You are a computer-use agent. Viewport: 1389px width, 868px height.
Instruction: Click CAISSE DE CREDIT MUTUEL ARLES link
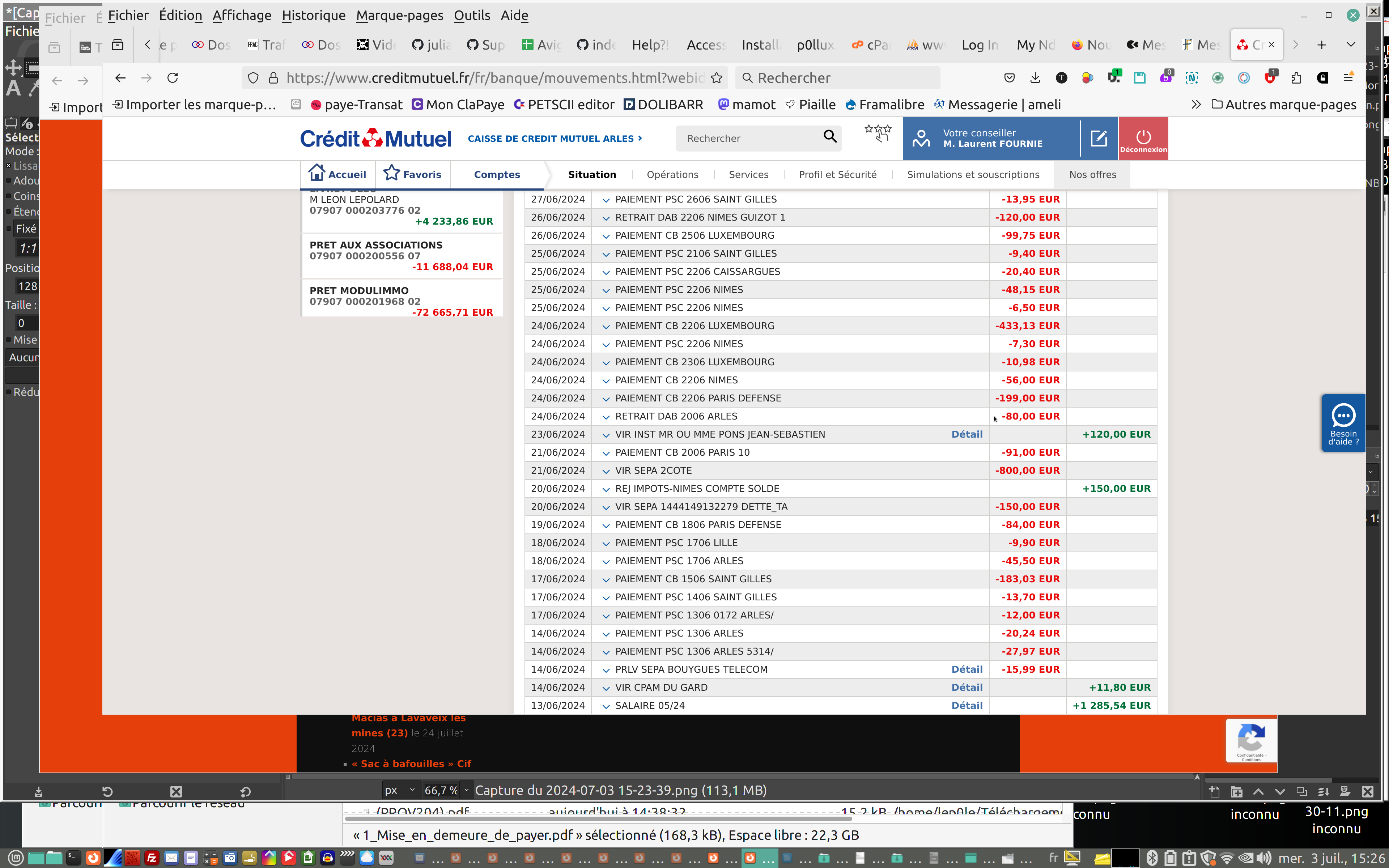554,139
